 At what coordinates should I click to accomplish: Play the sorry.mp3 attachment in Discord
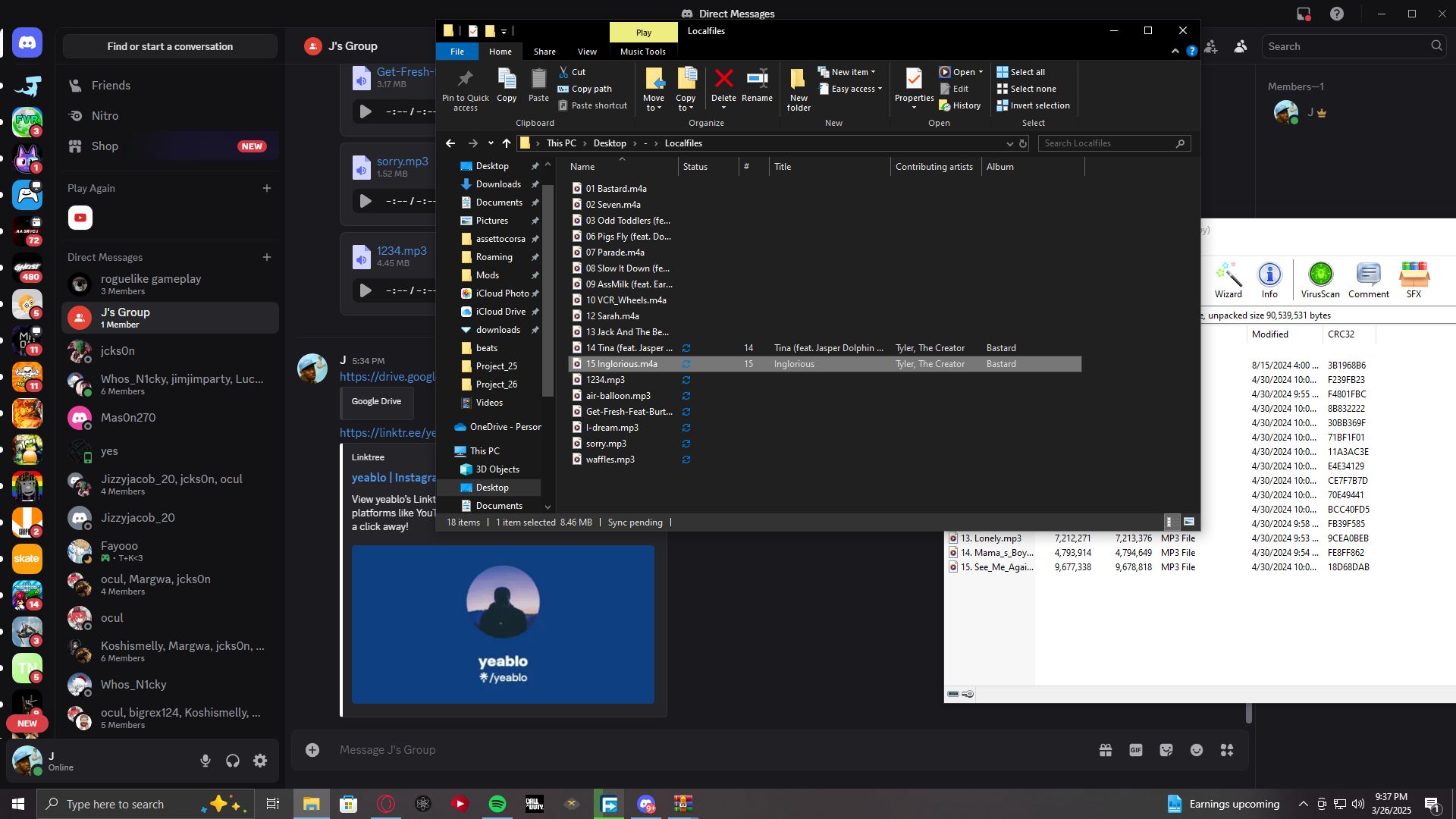pyautogui.click(x=366, y=201)
